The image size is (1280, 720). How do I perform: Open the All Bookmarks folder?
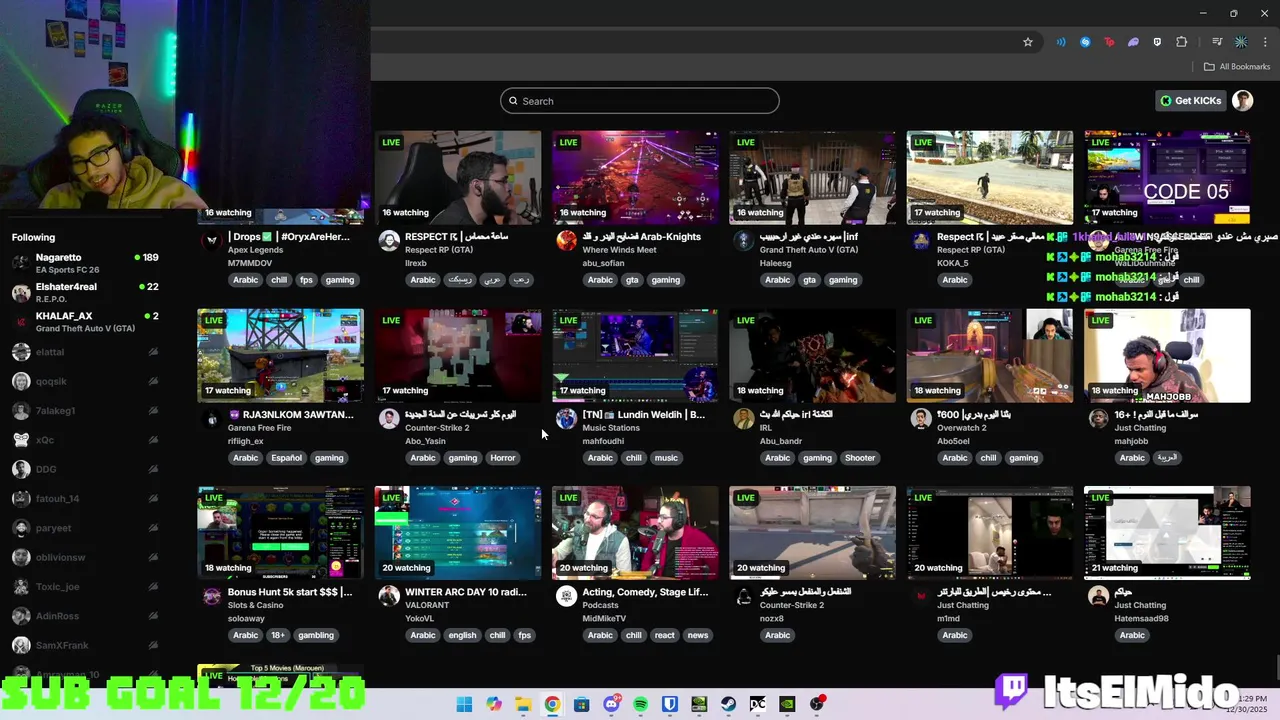(x=1237, y=67)
